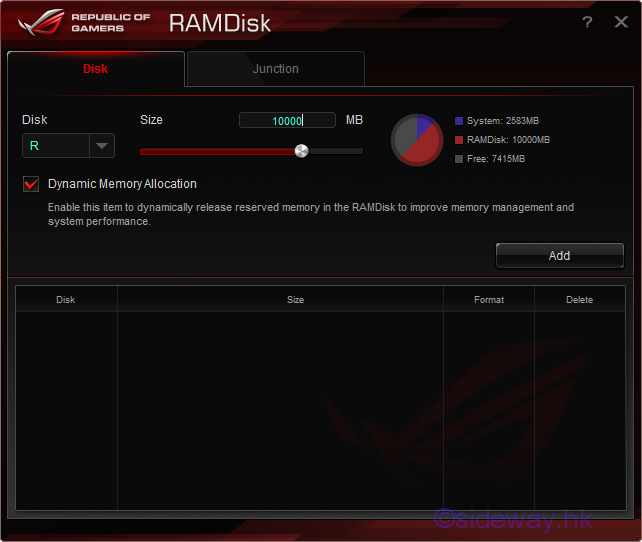Click the memory usage pie chart
Screen dimensions: 642x542
417,140
